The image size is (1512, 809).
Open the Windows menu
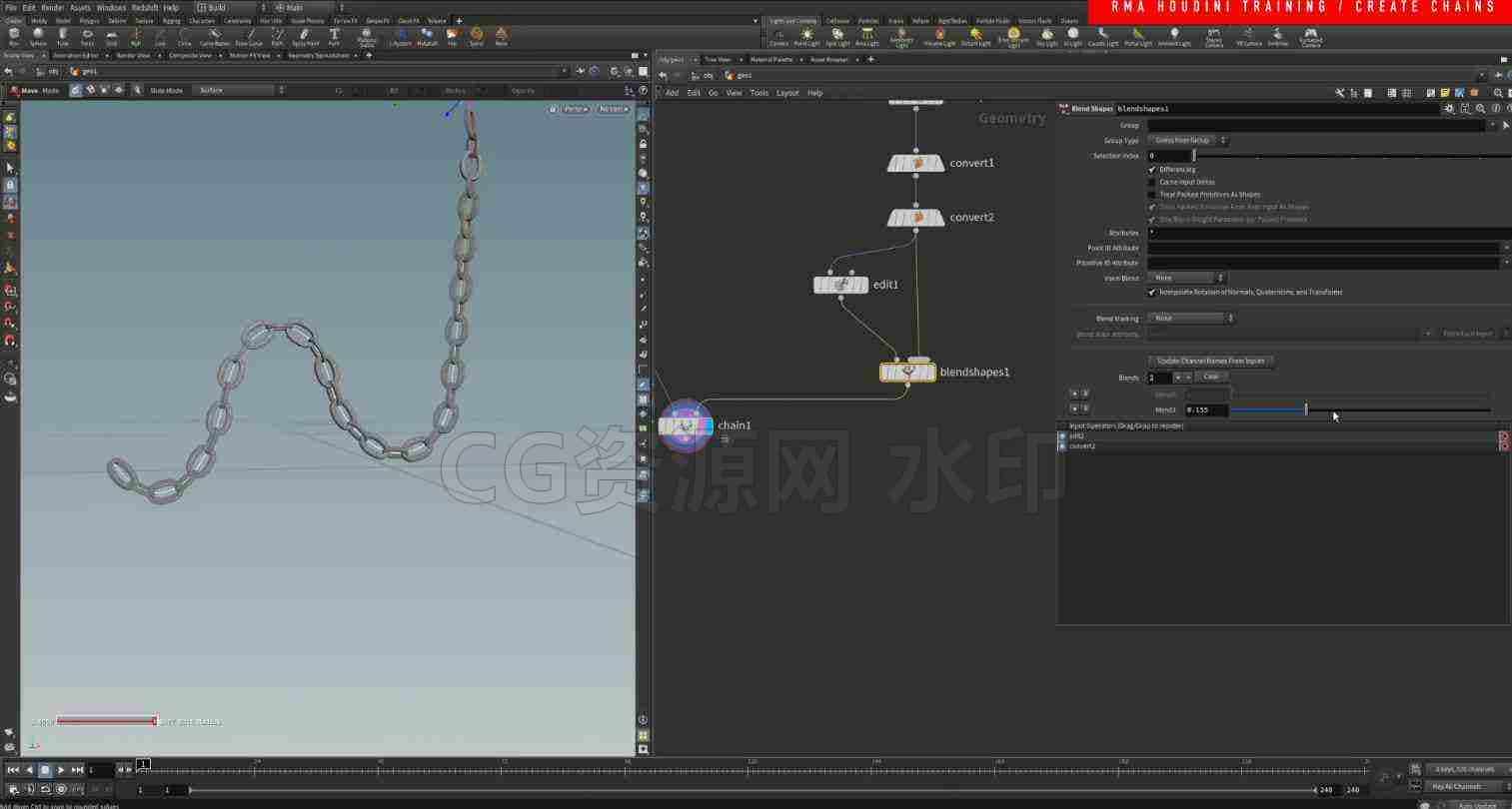(111, 7)
